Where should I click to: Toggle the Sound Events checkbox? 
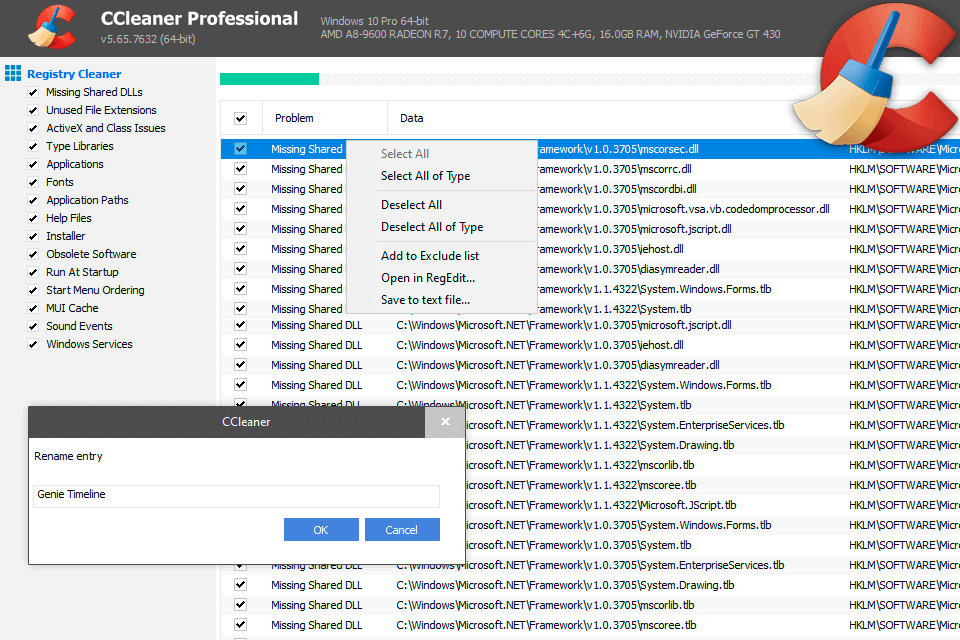33,326
